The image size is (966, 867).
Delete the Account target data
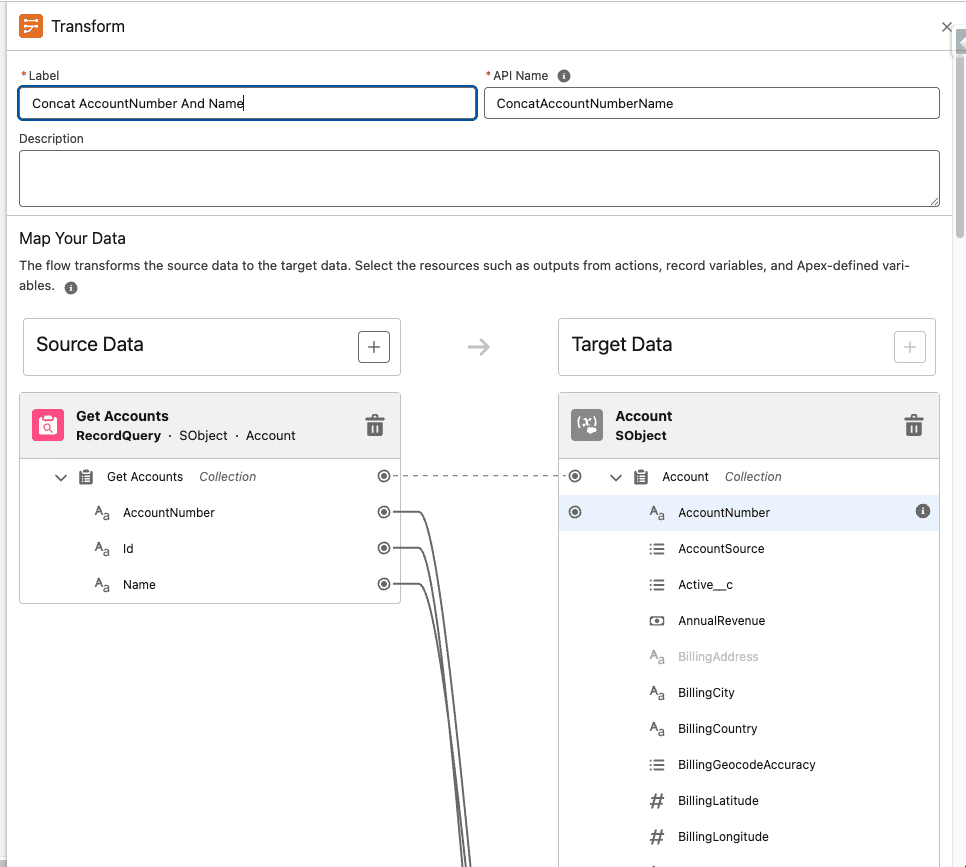(x=913, y=426)
